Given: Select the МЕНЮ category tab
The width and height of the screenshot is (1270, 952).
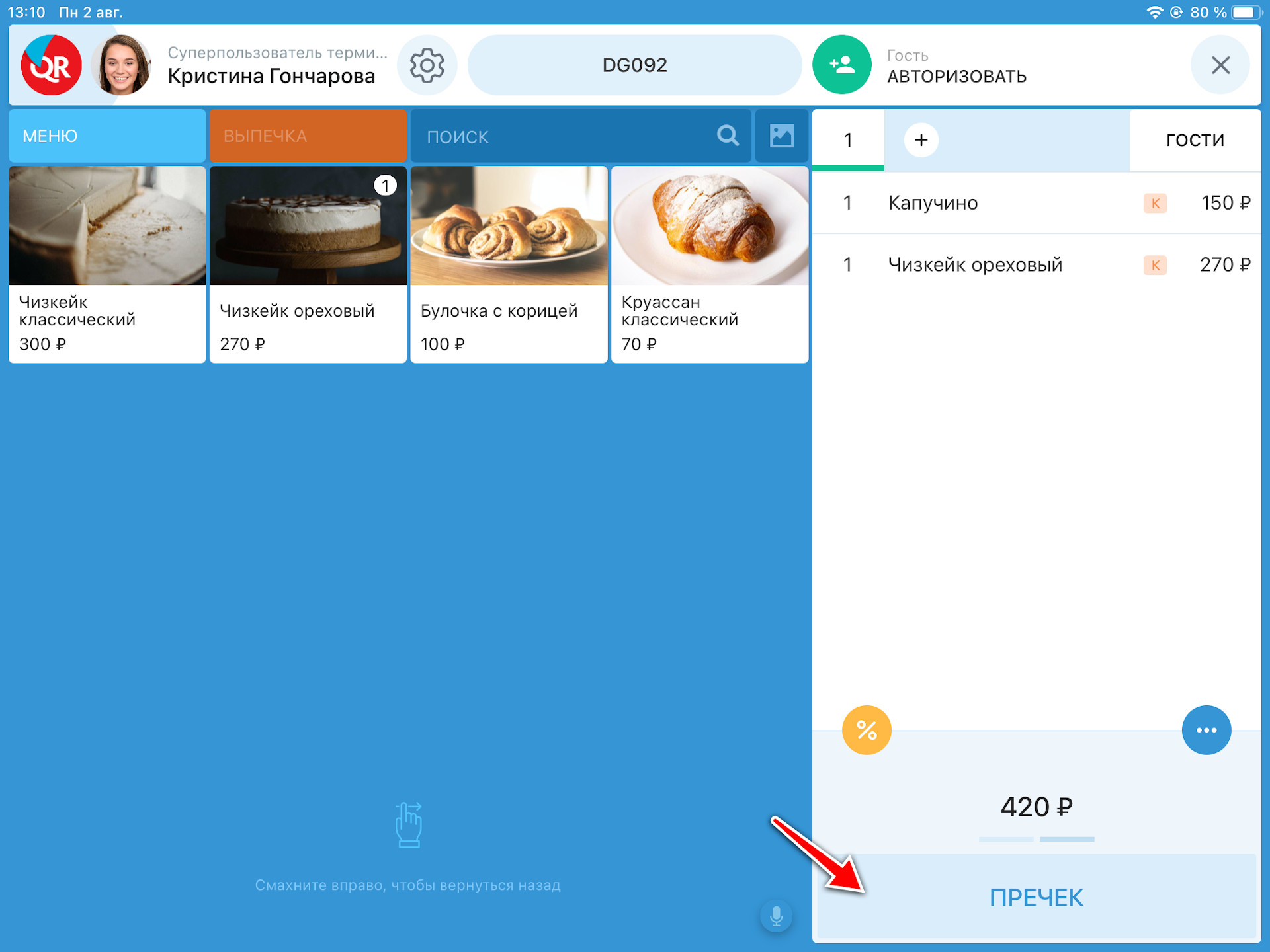Looking at the screenshot, I should pyautogui.click(x=107, y=136).
